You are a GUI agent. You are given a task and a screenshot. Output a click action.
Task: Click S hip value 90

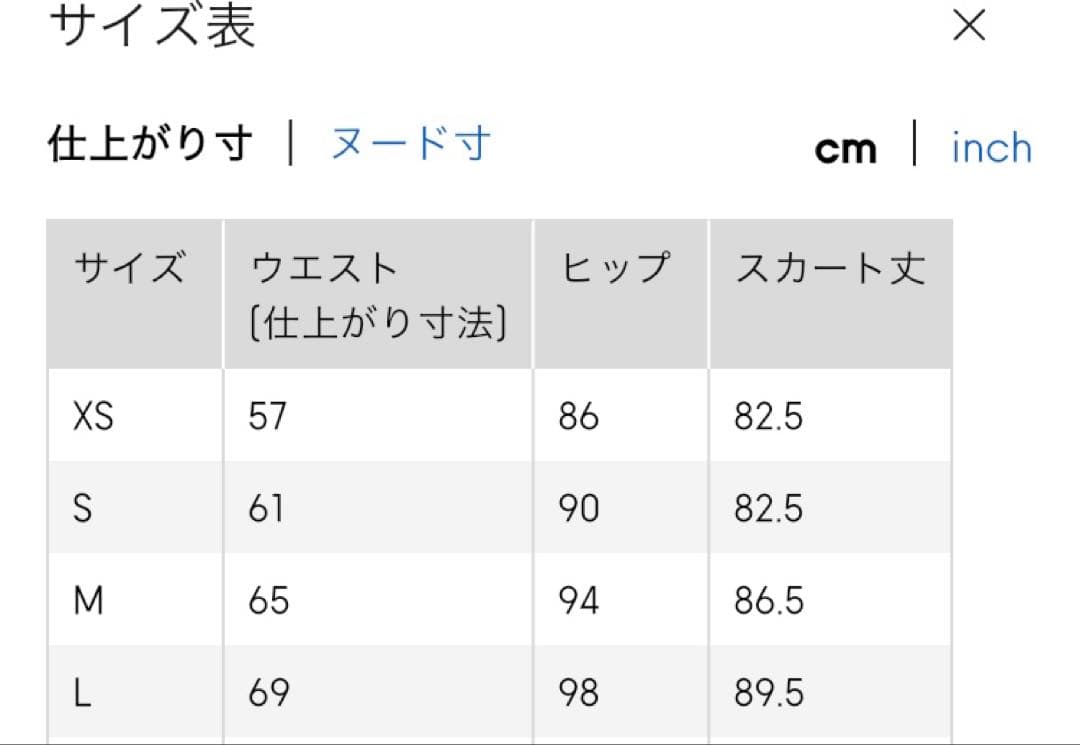click(x=579, y=509)
